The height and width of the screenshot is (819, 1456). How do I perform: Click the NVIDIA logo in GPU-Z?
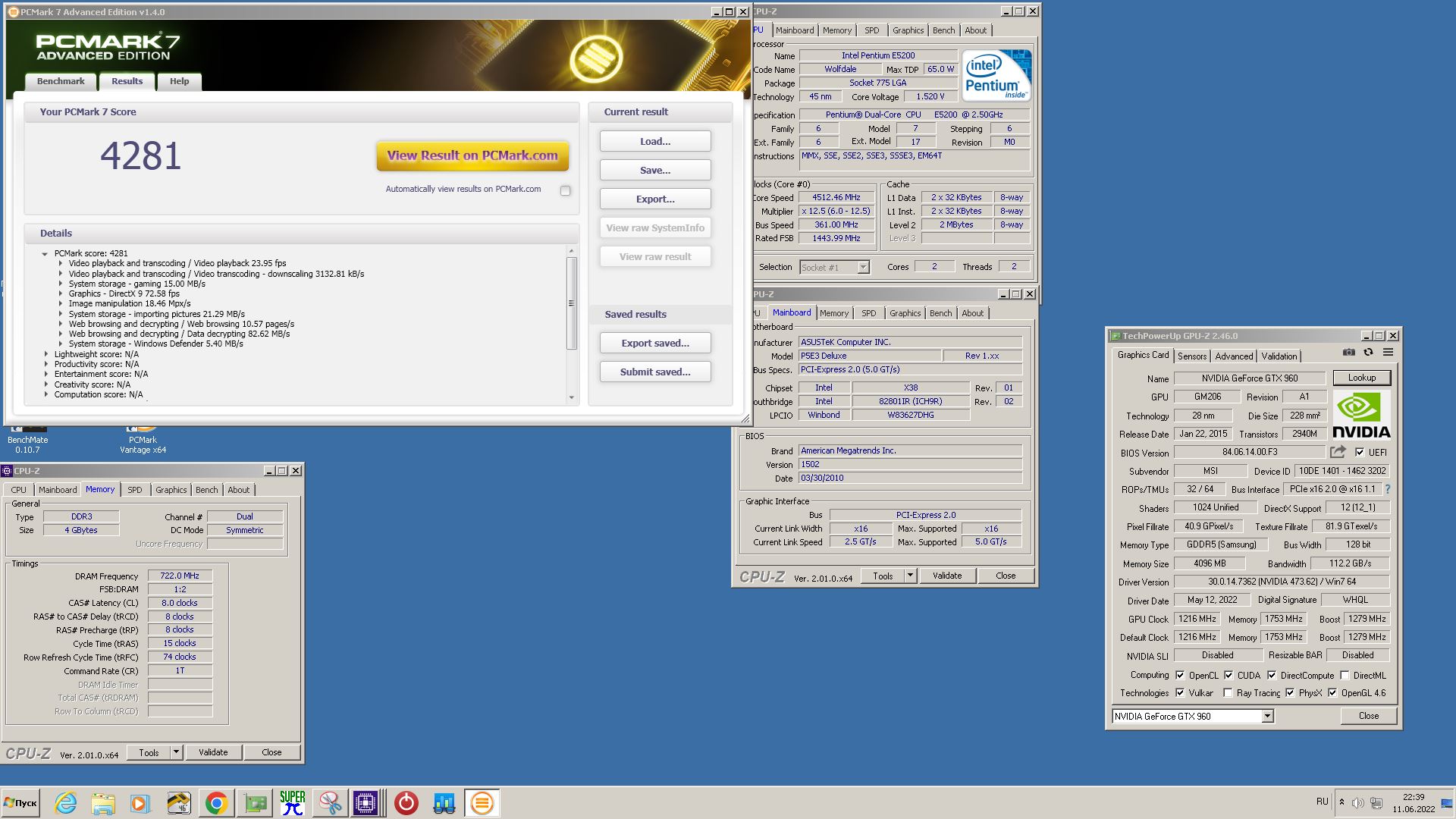(1361, 416)
